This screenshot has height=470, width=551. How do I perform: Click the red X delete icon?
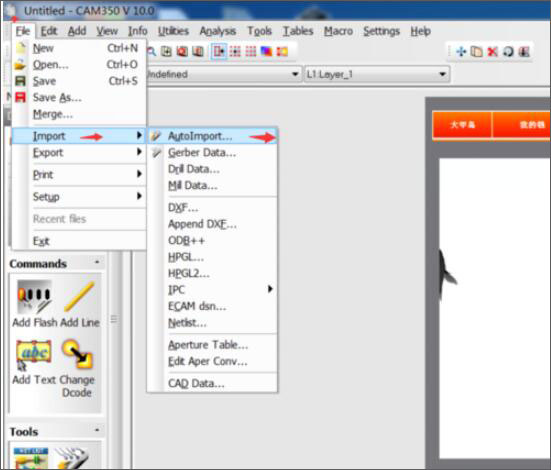pos(492,52)
